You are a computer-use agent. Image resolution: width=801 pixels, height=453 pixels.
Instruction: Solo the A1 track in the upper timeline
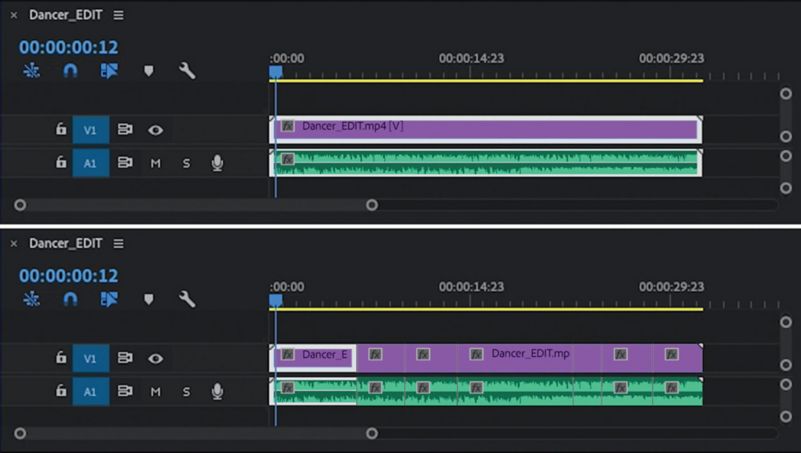pos(186,163)
